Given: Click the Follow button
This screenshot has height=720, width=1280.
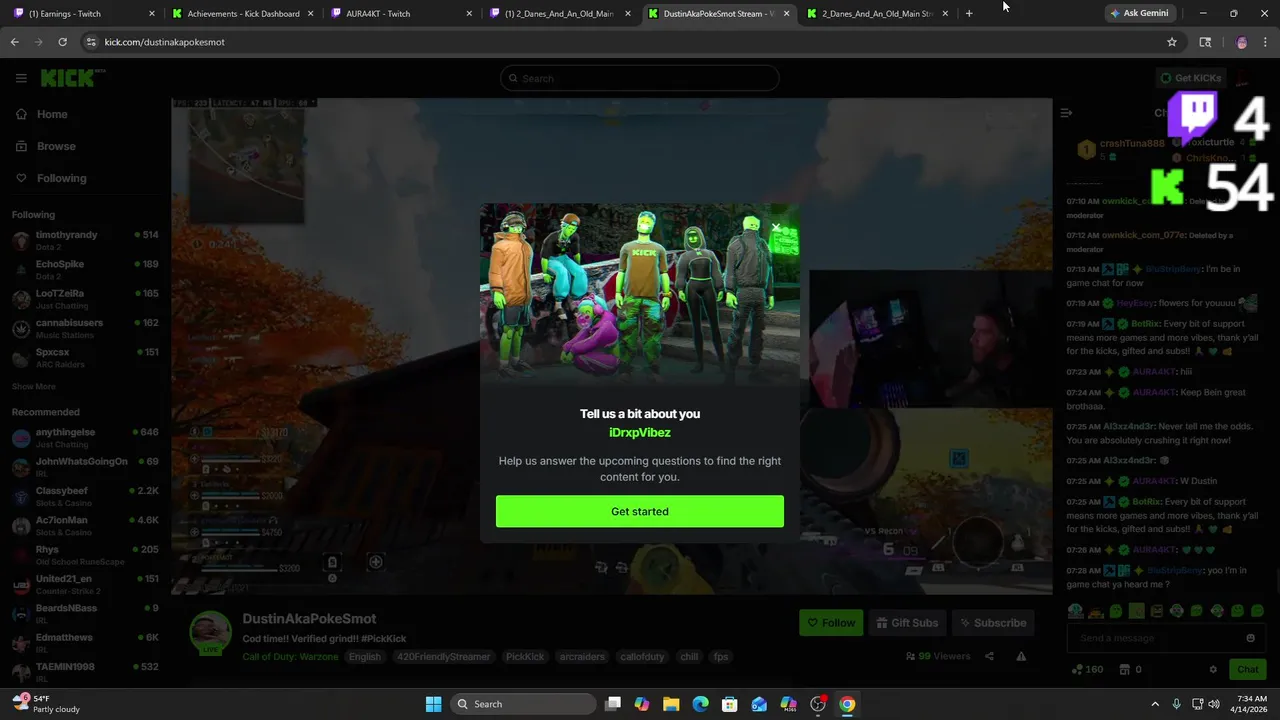Looking at the screenshot, I should tap(831, 623).
